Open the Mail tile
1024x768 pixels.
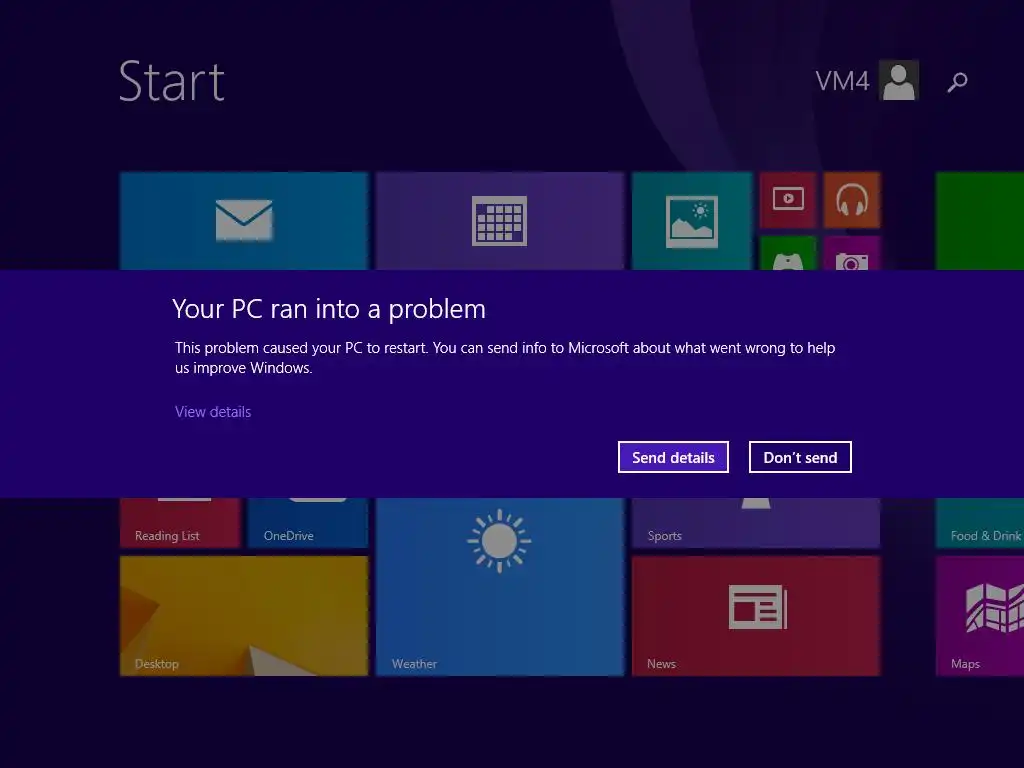244,221
